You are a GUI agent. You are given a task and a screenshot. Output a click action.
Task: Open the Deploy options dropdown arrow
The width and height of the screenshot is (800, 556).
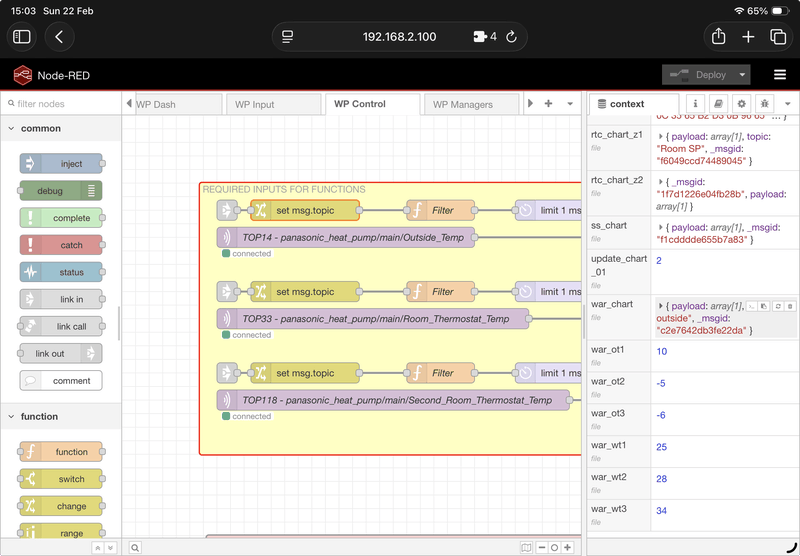[x=742, y=75]
